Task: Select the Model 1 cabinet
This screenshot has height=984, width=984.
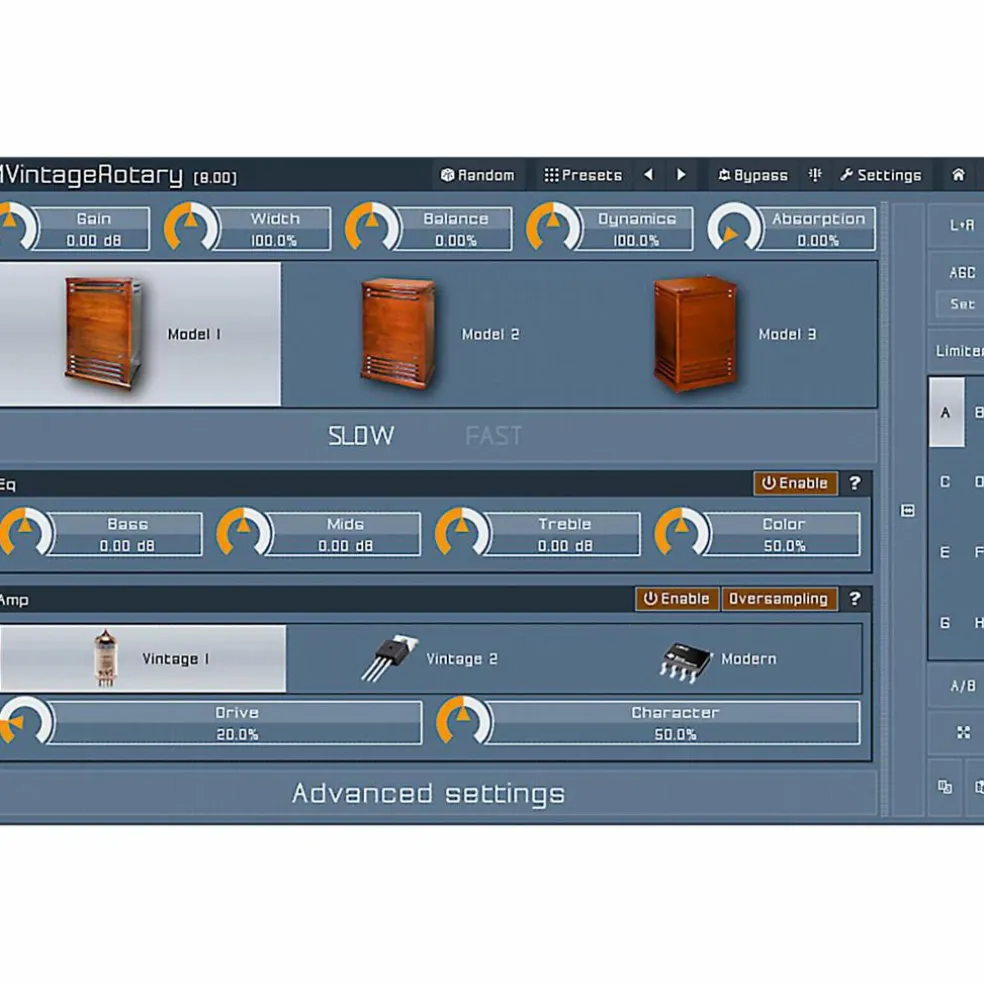Action: click(x=140, y=334)
